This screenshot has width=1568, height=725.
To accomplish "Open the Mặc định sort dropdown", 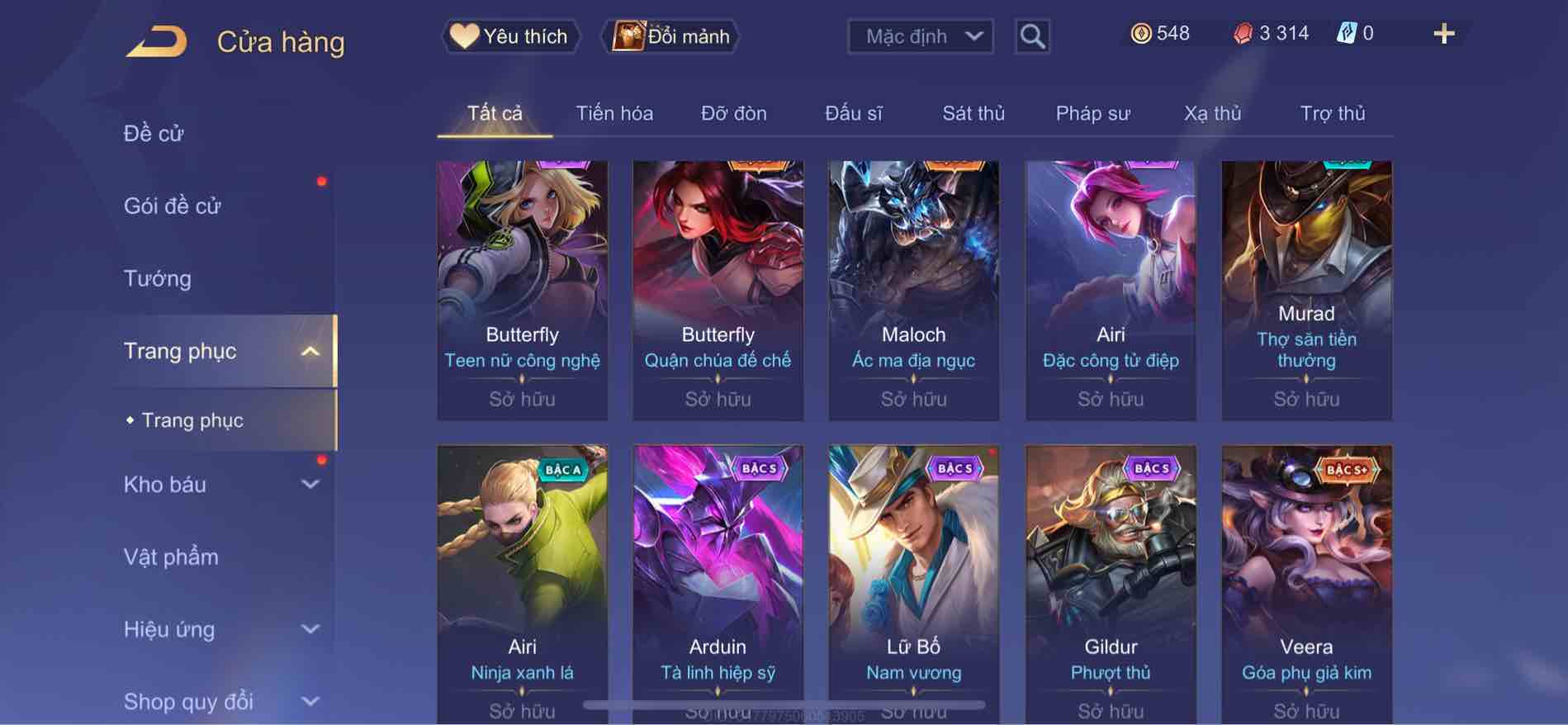I will (x=921, y=36).
